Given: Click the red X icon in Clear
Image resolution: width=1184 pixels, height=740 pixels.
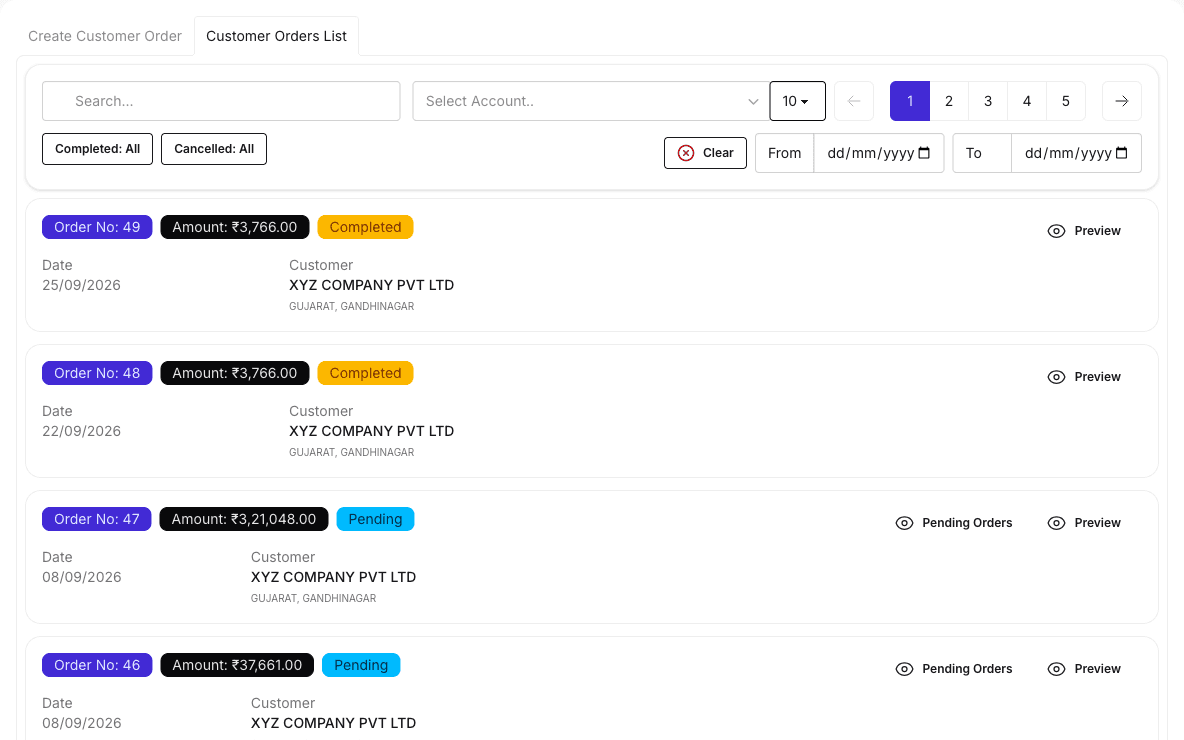Looking at the screenshot, I should 686,153.
